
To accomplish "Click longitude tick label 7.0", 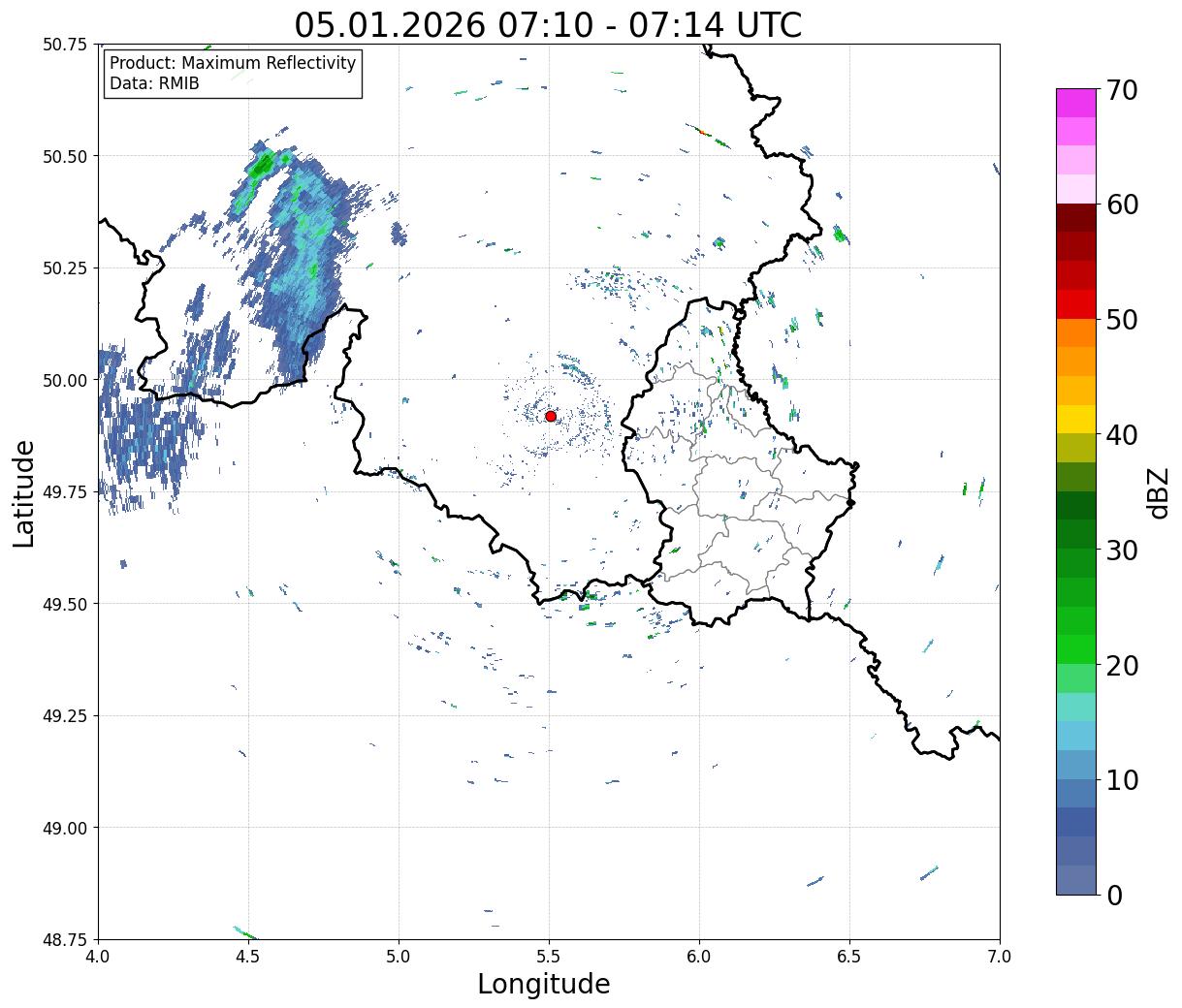I will (1000, 957).
